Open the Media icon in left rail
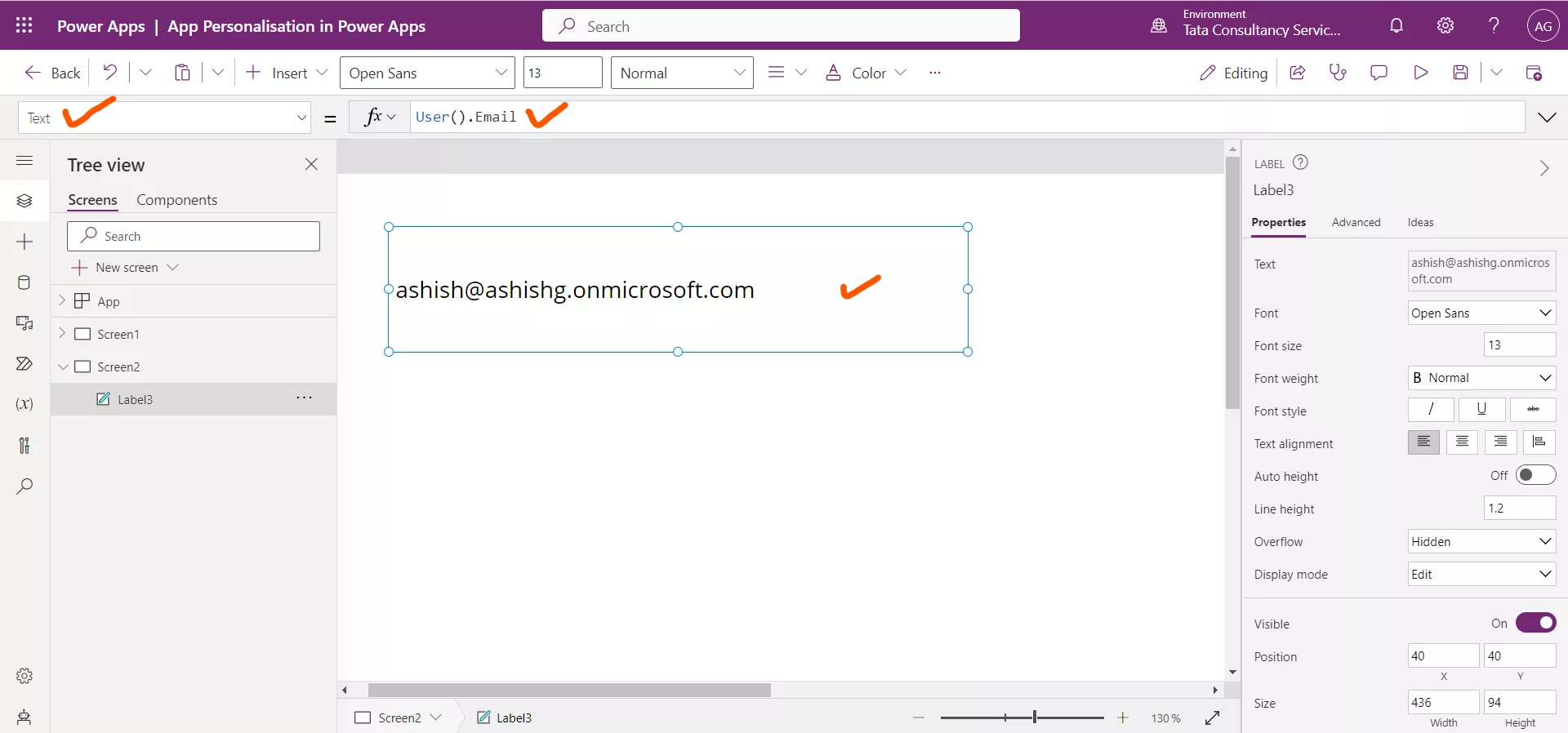Screen dimensions: 1568x733 point(24,323)
